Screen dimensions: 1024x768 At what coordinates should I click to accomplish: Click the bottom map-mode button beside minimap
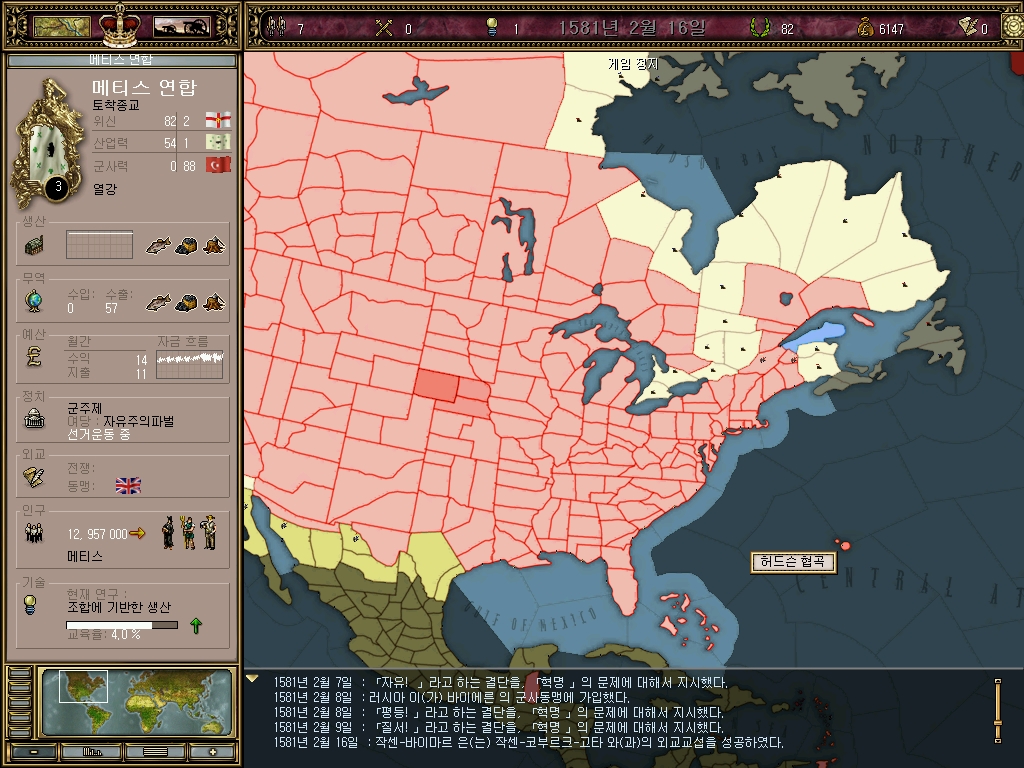tap(20, 731)
